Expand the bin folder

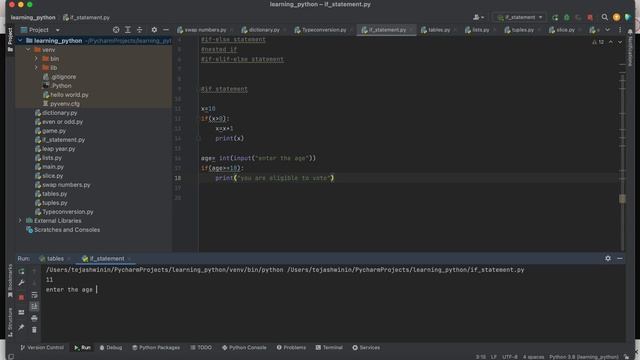point(36,59)
